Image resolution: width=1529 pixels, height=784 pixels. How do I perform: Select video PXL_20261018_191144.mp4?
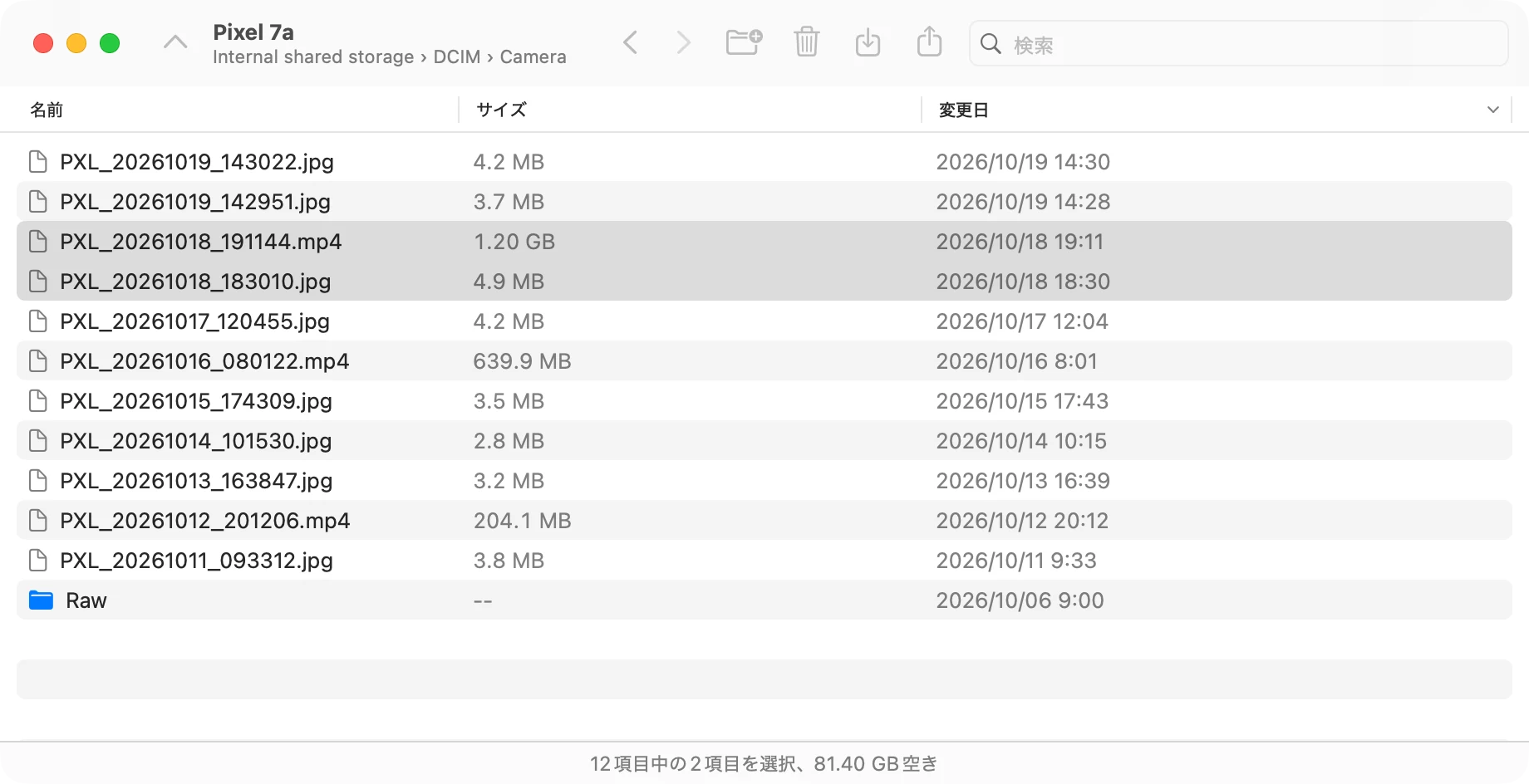pyautogui.click(x=764, y=242)
